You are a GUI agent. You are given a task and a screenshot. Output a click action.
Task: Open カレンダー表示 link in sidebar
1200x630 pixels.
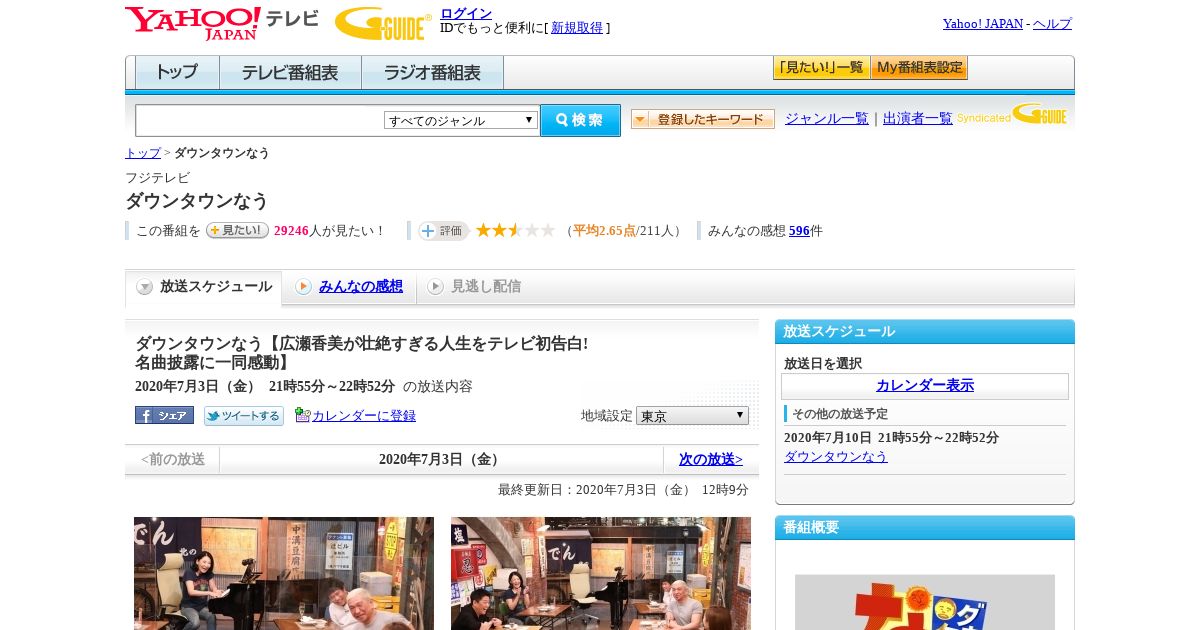(x=925, y=386)
